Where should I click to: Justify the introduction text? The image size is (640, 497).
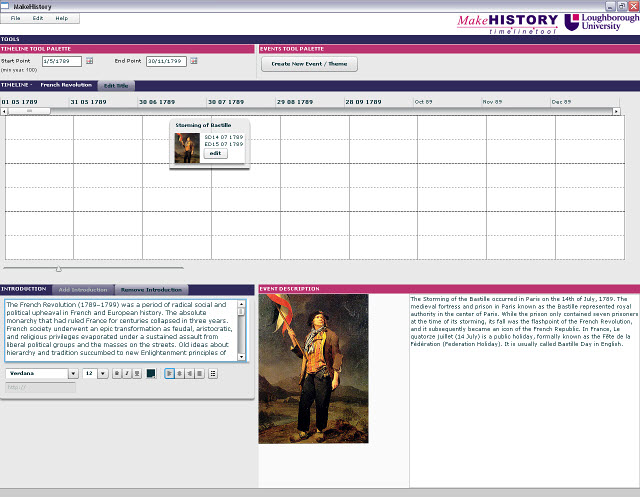click(x=200, y=373)
